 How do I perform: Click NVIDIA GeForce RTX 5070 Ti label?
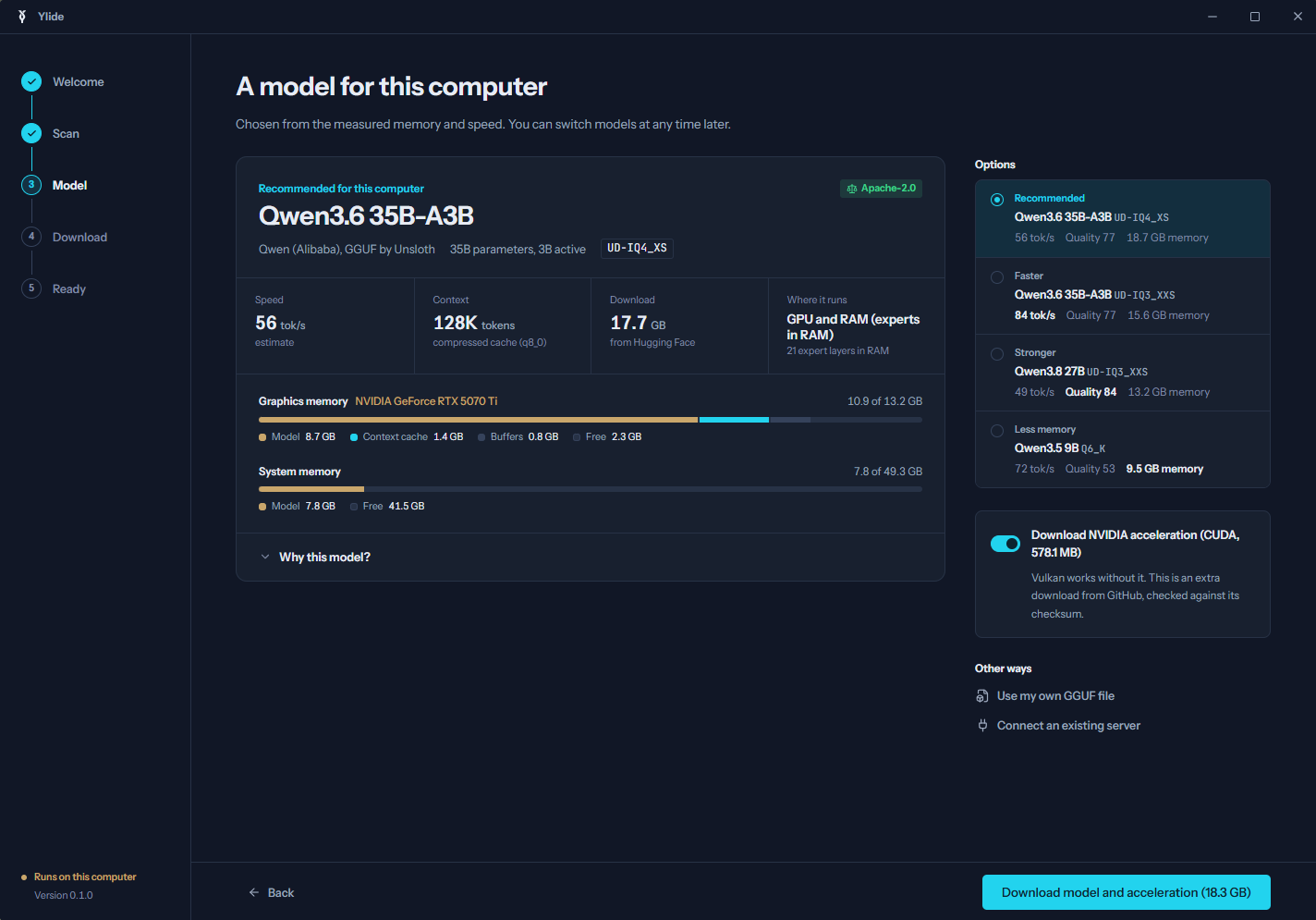point(426,401)
